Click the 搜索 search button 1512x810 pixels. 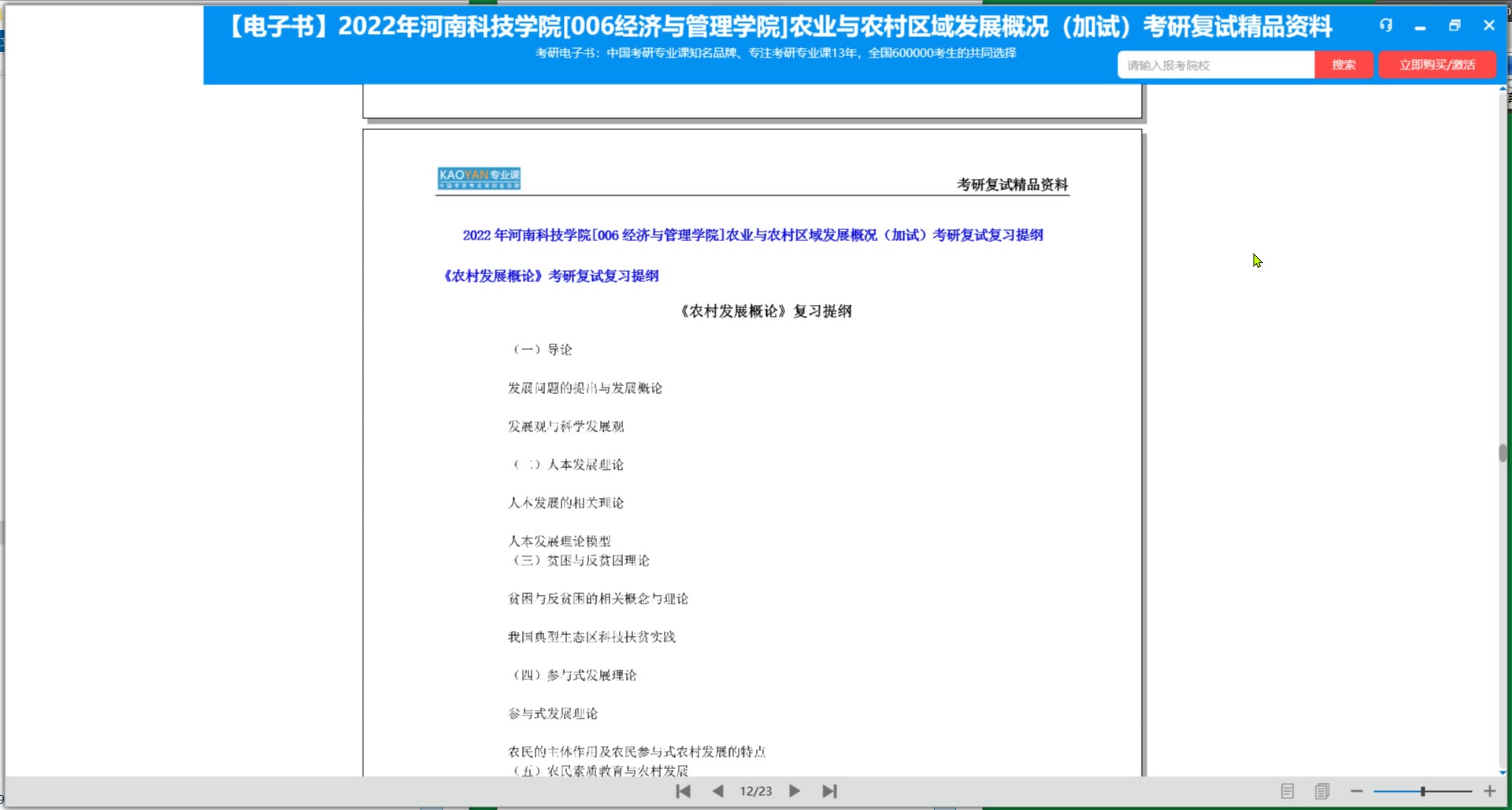(x=1343, y=65)
